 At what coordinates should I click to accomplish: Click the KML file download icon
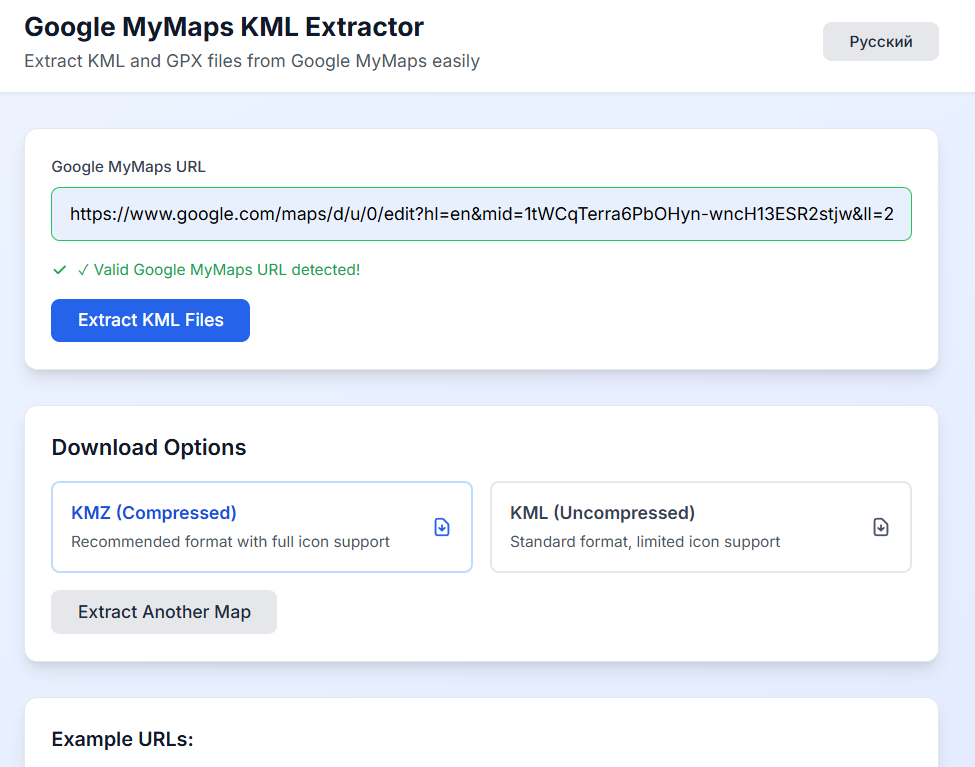(880, 527)
